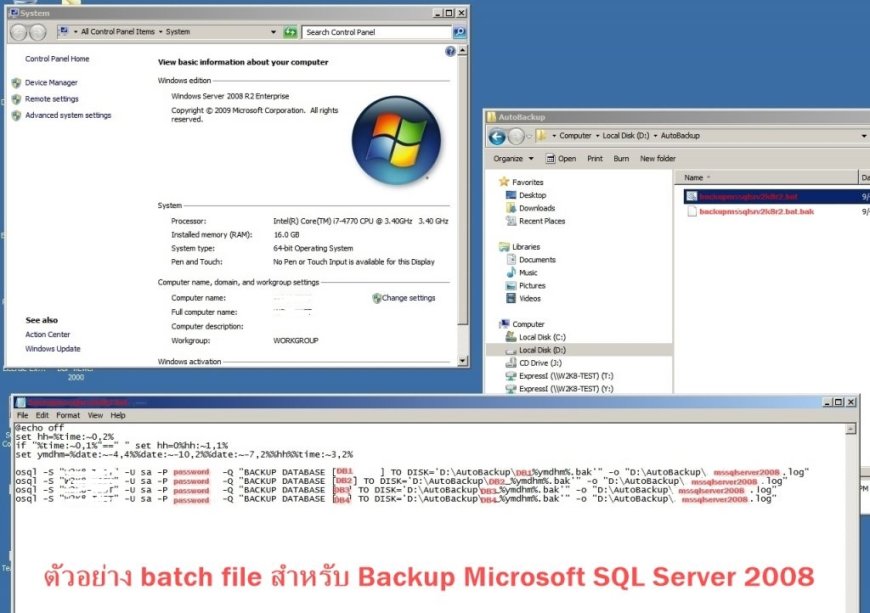Click the Forward button in System window
This screenshot has width=870, height=613.
point(38,32)
